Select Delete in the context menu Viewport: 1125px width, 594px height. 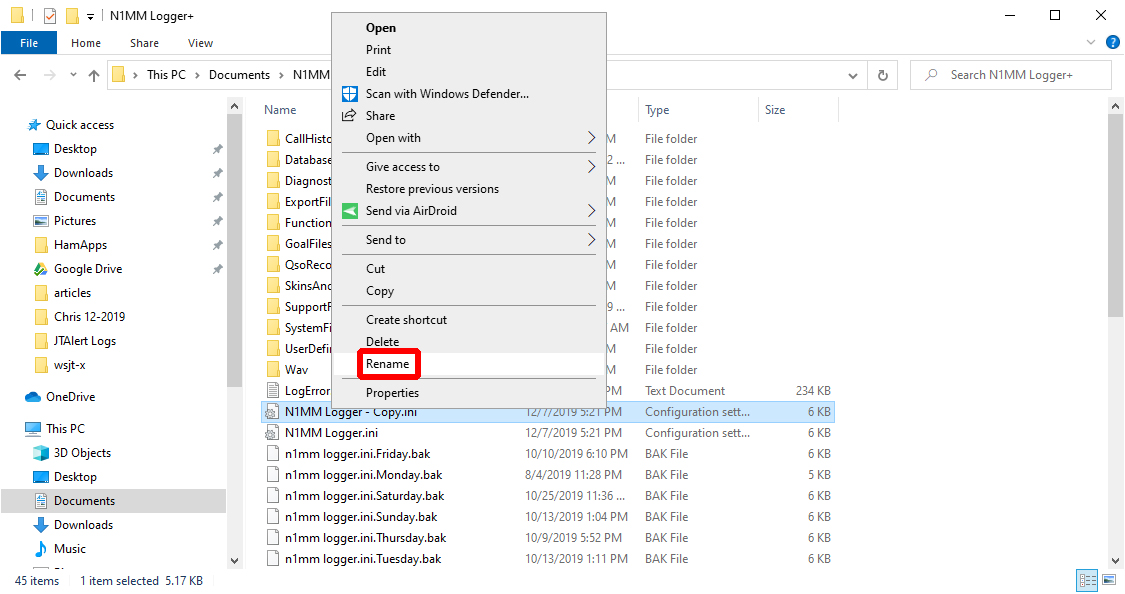point(382,341)
